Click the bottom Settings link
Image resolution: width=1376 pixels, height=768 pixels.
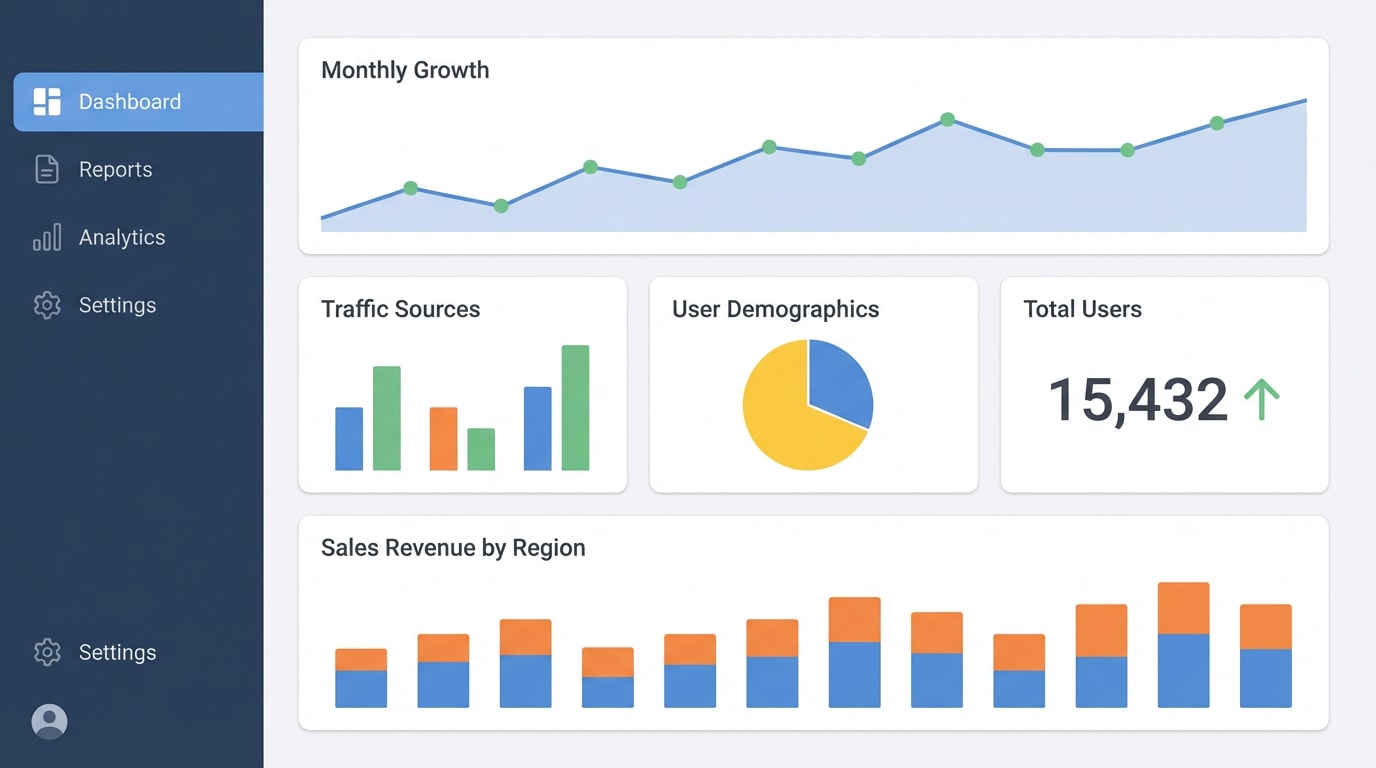pyautogui.click(x=117, y=652)
